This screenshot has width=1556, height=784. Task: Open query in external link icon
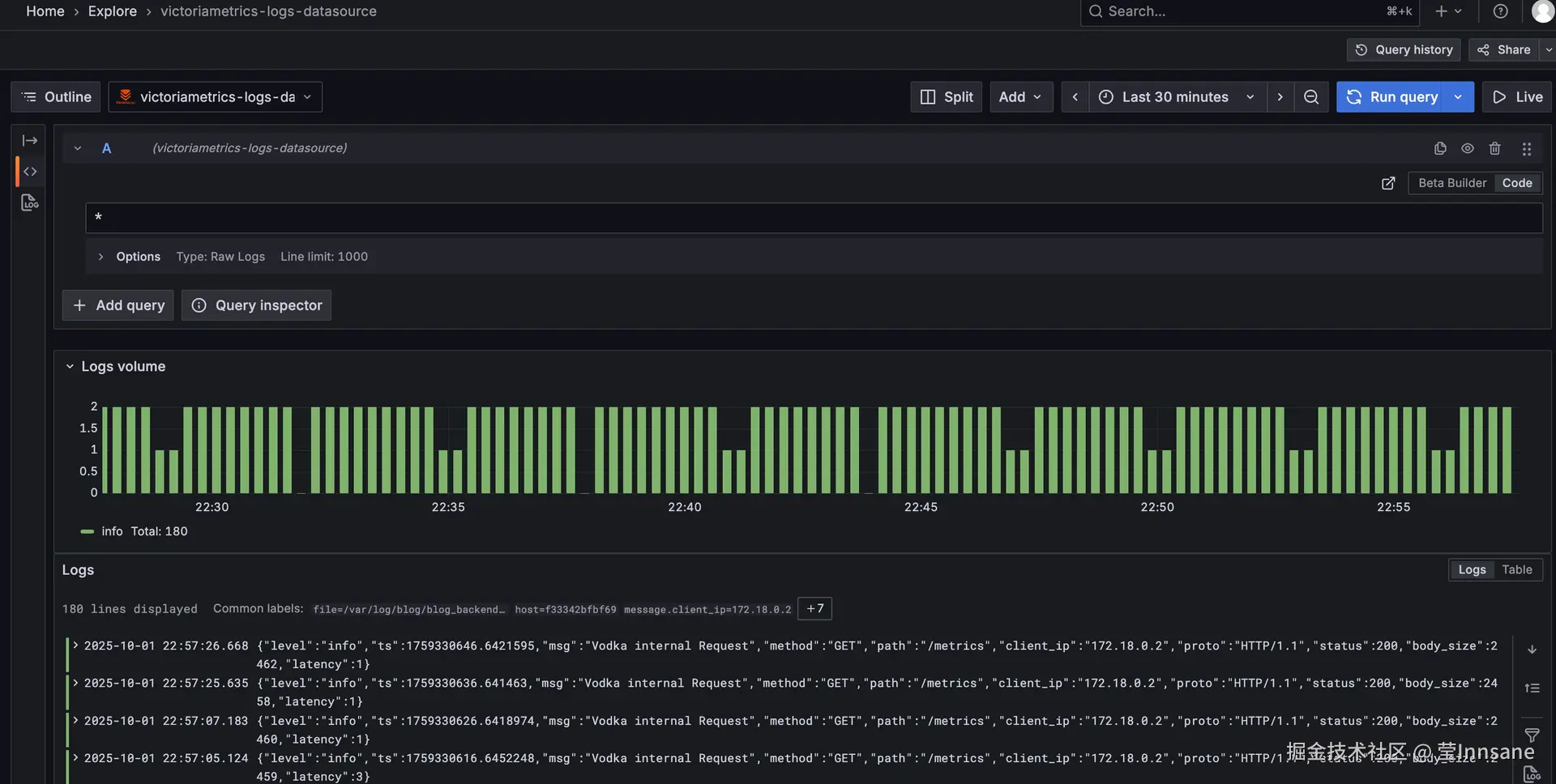click(1387, 183)
